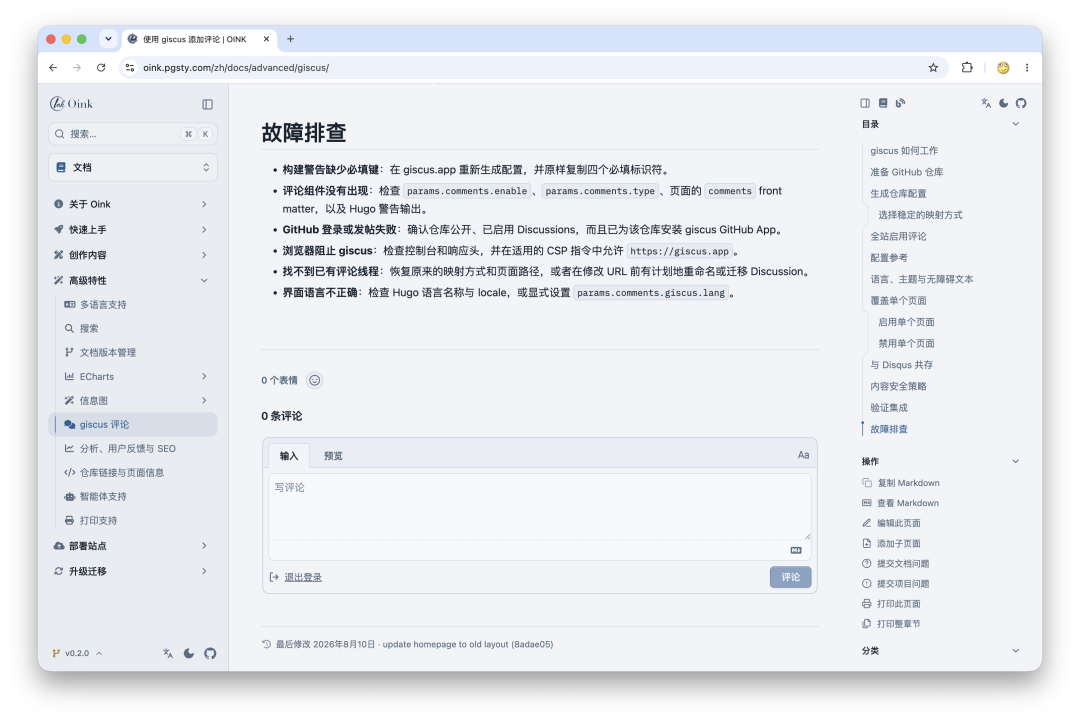The image size is (1080, 721).
Task: Jump to 故障排查 in contents
Action: click(889, 429)
